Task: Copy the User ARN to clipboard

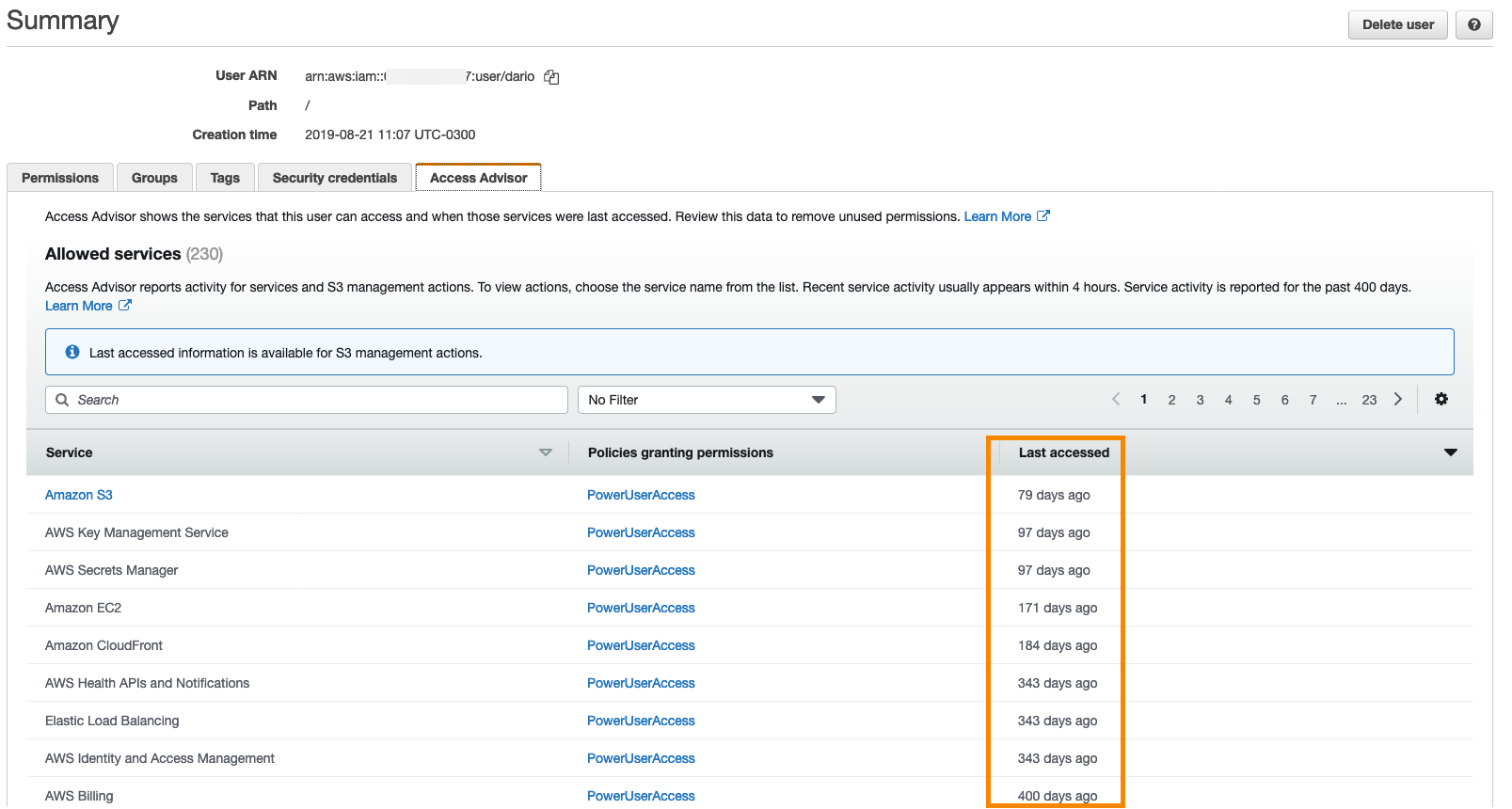Action: pos(551,77)
